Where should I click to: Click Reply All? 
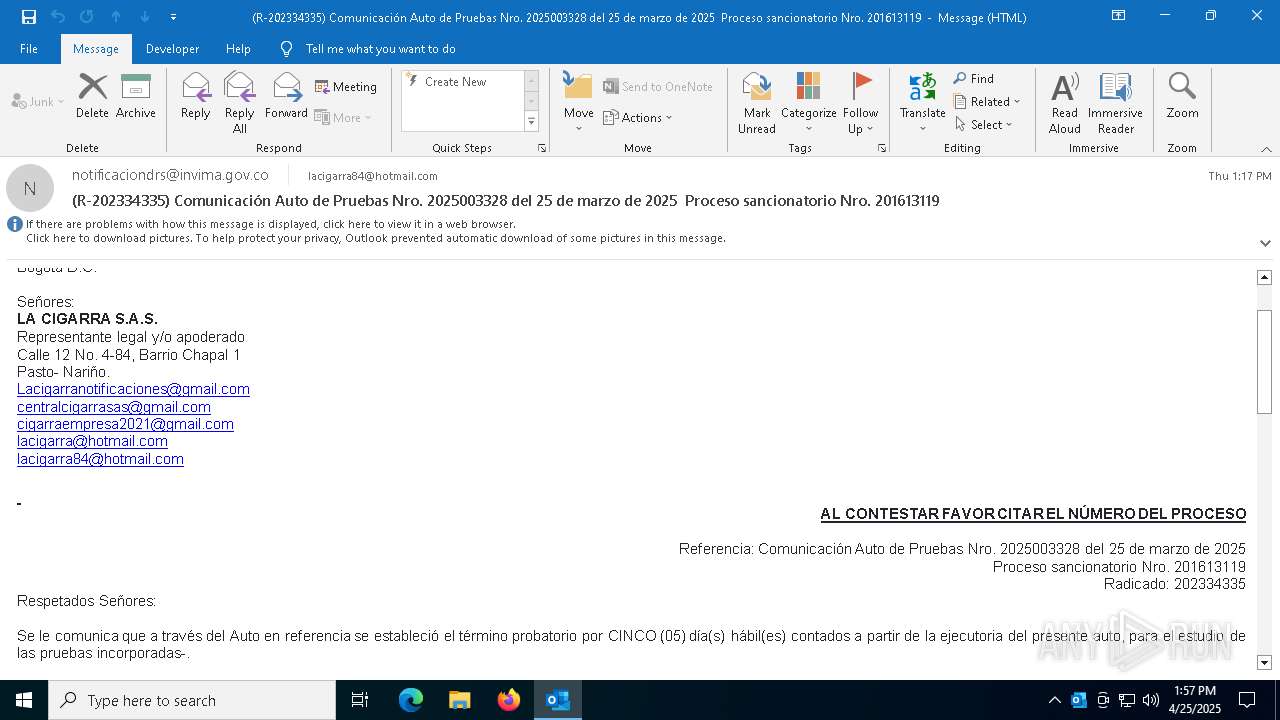(x=239, y=102)
